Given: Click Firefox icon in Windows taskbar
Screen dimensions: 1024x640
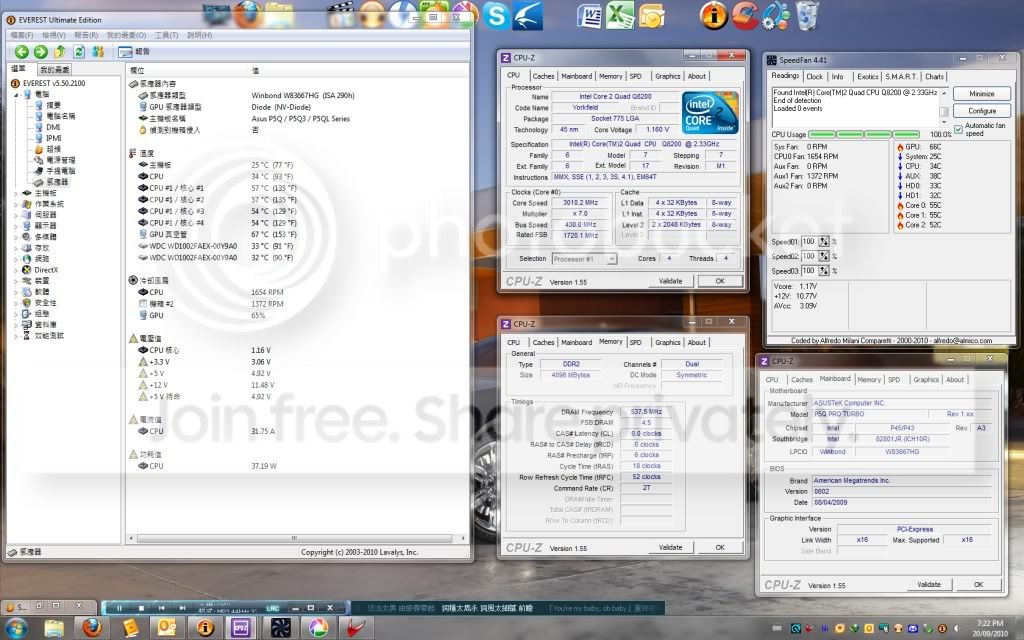Looking at the screenshot, I should [x=93, y=628].
